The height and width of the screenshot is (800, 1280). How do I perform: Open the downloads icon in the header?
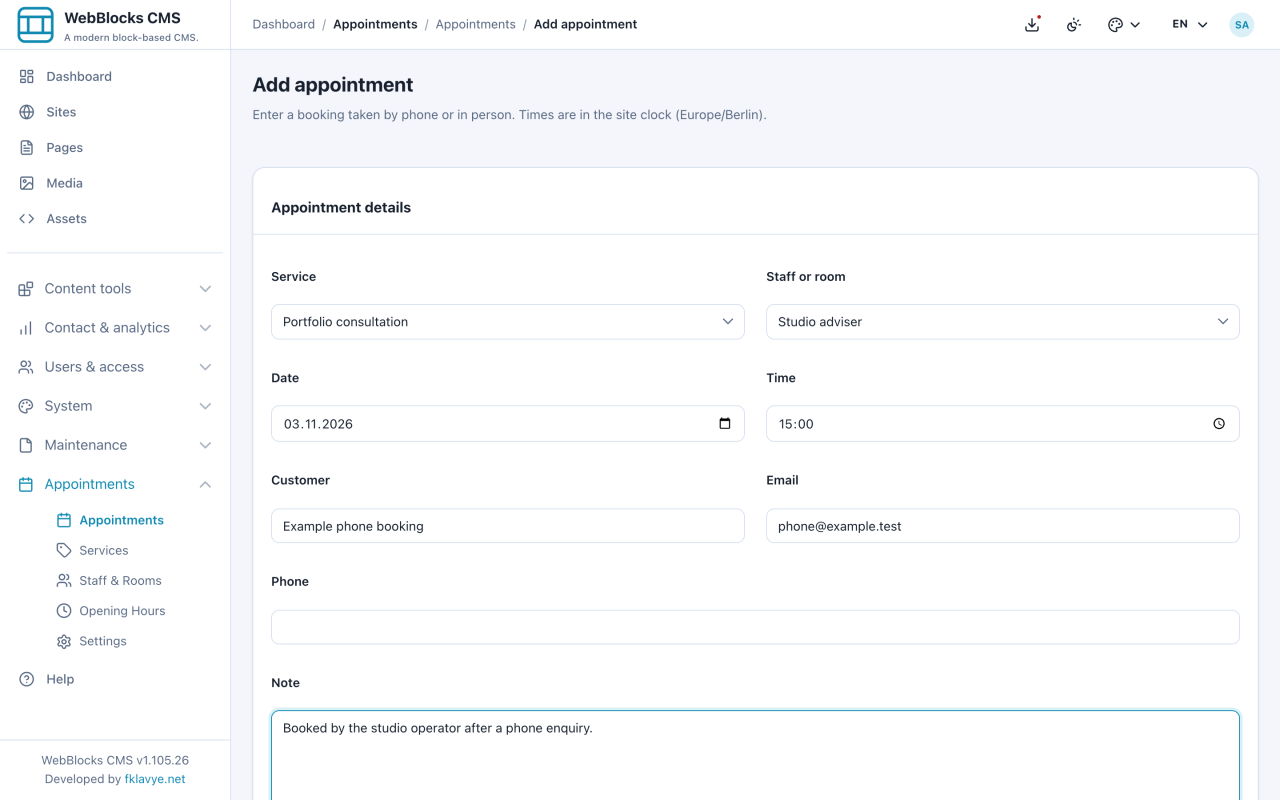(x=1032, y=25)
